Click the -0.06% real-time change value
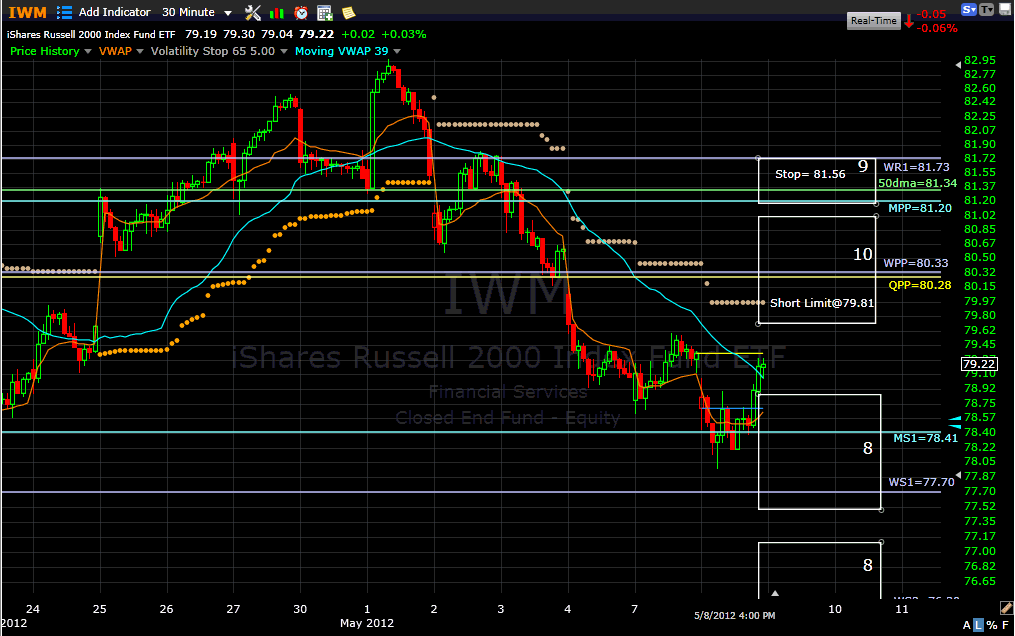The height and width of the screenshot is (636, 1015). pyautogui.click(x=937, y=28)
